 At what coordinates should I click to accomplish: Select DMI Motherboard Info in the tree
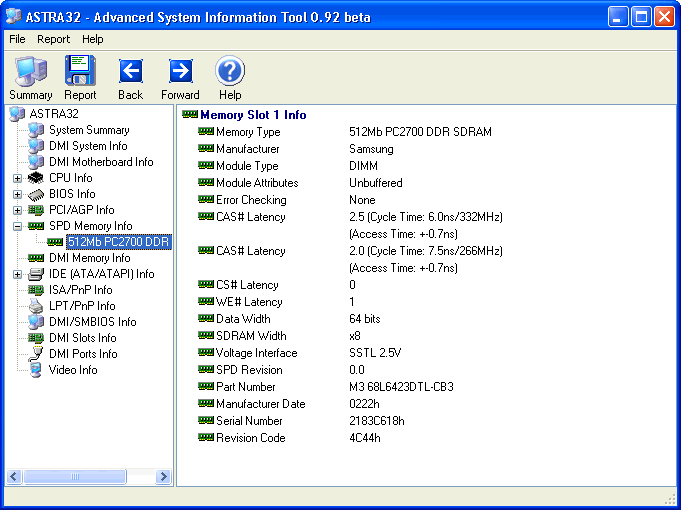(x=101, y=162)
